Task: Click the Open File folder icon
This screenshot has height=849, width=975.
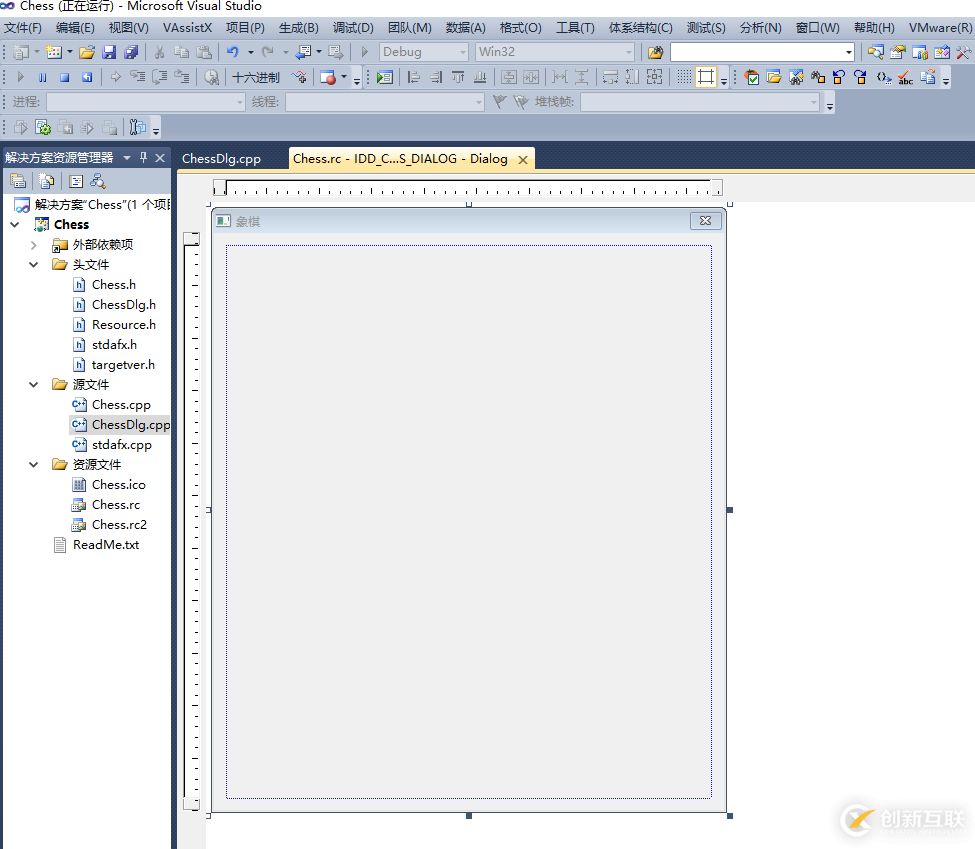Action: point(87,52)
